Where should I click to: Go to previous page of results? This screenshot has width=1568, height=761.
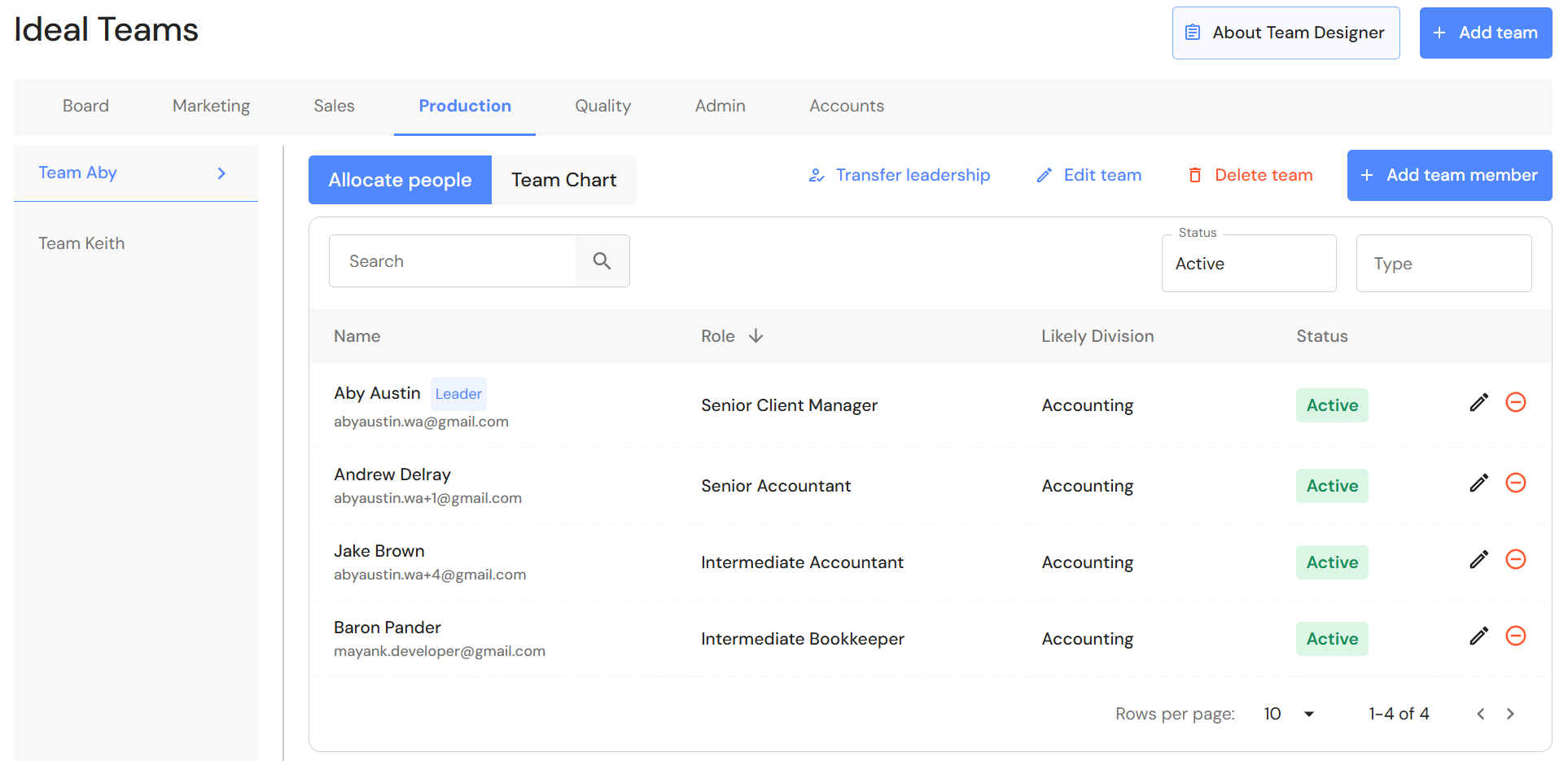point(1481,714)
